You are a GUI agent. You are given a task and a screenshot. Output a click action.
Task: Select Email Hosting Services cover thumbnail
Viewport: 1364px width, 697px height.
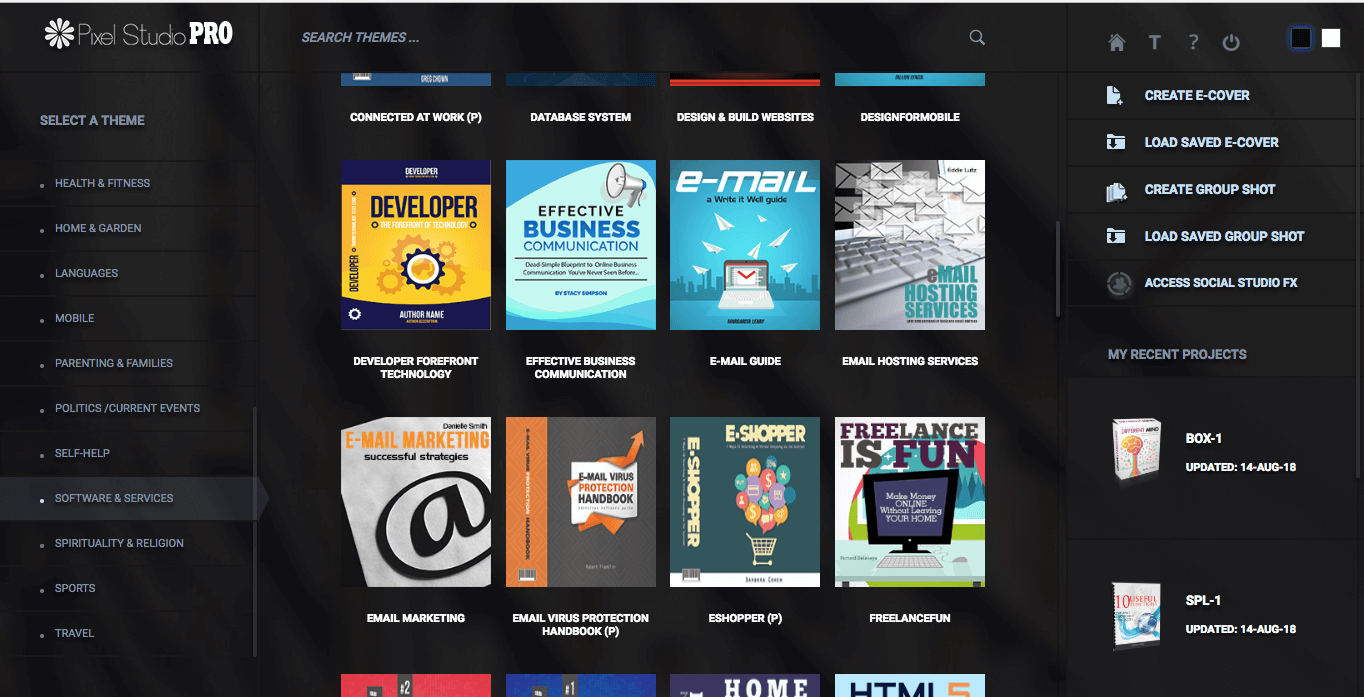click(x=910, y=245)
